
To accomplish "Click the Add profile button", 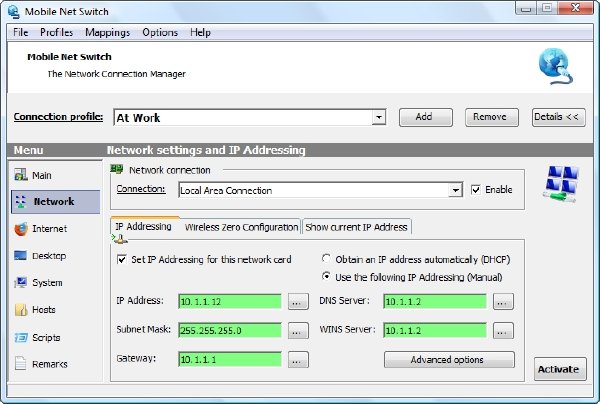I will [x=426, y=117].
